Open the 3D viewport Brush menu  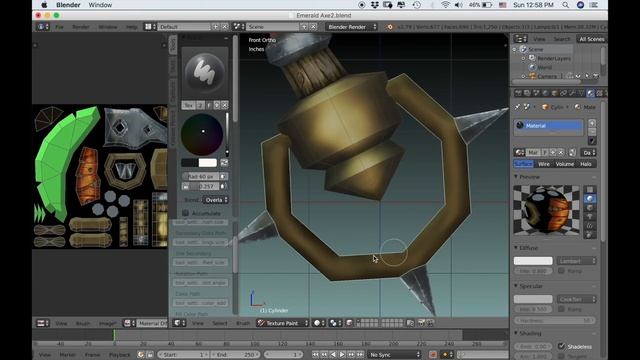[243, 323]
